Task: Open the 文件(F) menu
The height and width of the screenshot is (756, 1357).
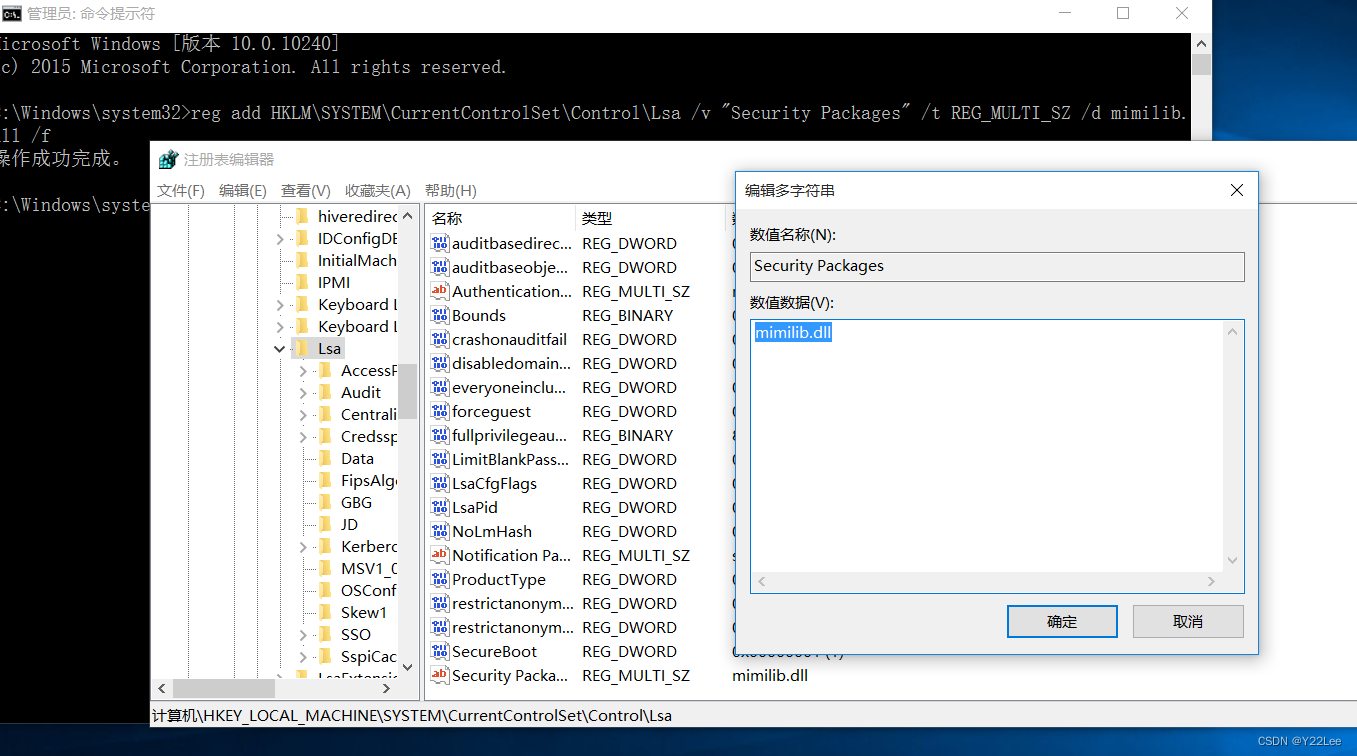Action: click(181, 190)
